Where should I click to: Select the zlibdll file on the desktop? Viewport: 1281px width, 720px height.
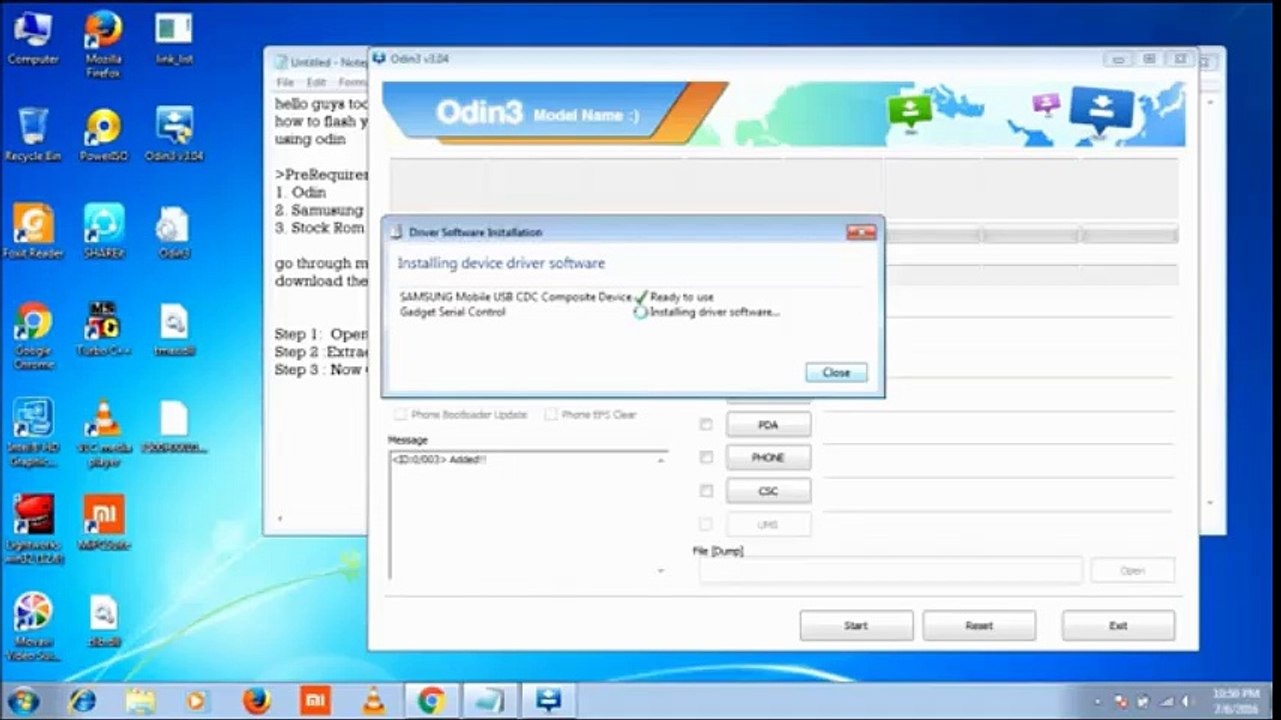click(103, 621)
